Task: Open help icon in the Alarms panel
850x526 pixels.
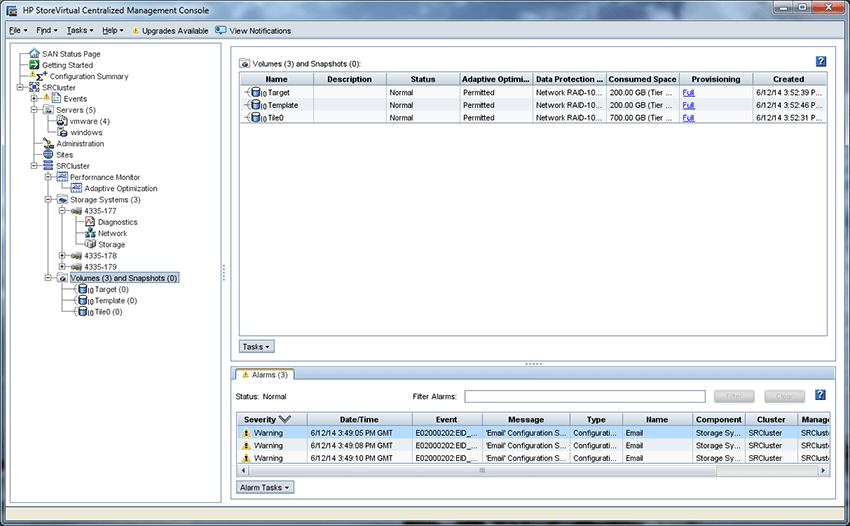Action: [821, 395]
